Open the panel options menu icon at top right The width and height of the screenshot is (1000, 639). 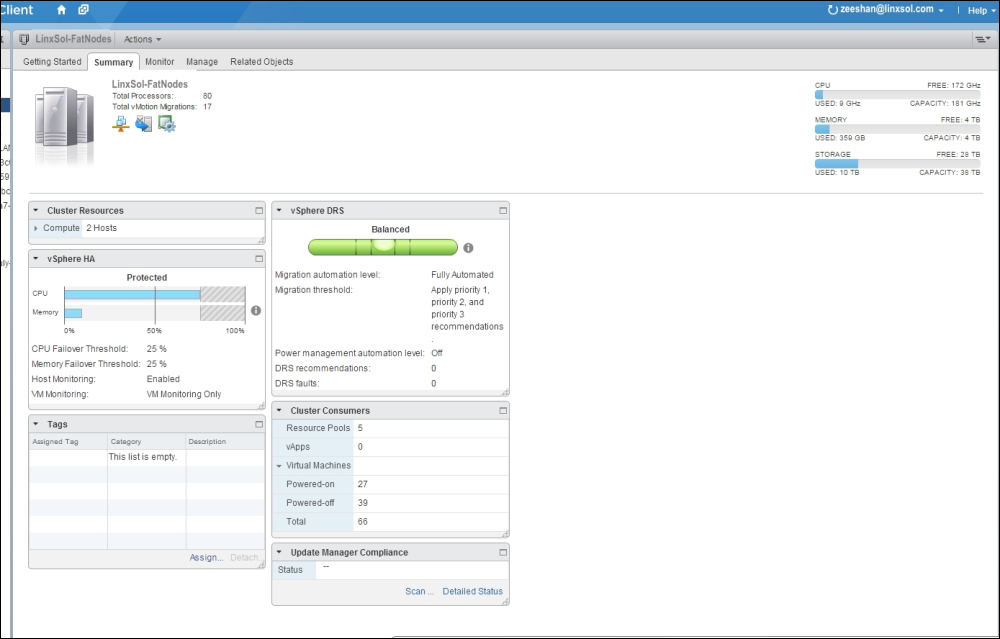(x=982, y=40)
